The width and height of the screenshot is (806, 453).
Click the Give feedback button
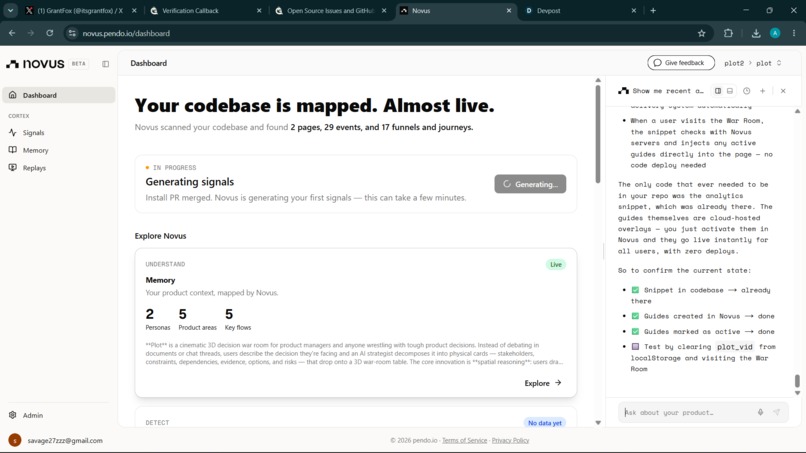[681, 63]
